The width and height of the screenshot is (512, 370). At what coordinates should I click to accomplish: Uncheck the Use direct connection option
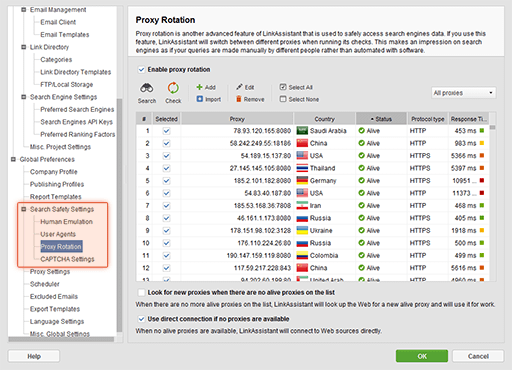[141, 319]
